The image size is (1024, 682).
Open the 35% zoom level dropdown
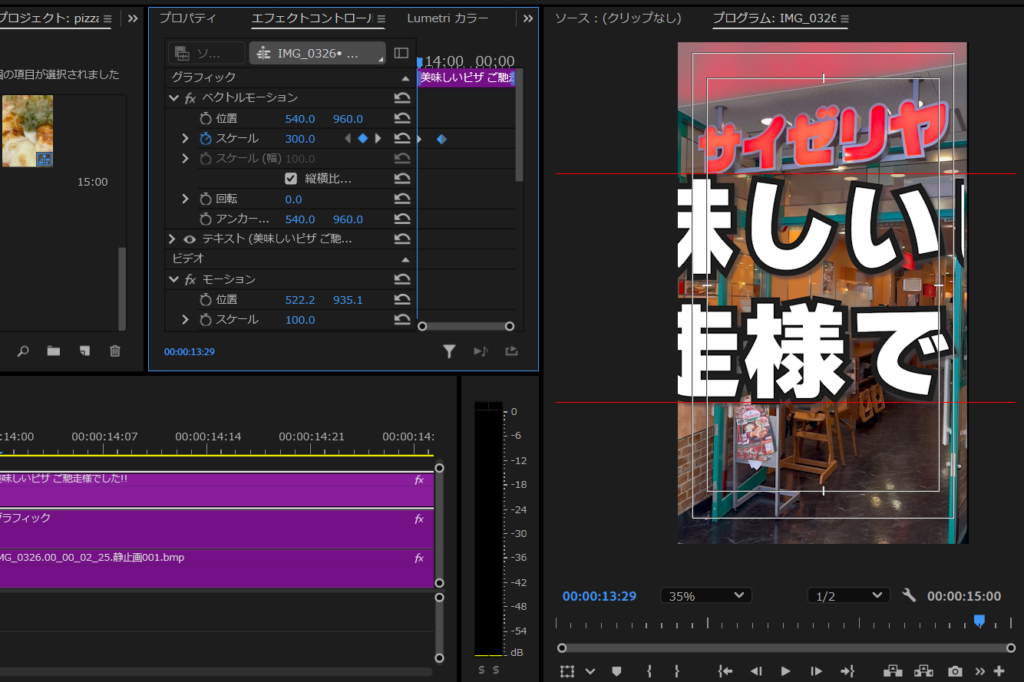click(706, 595)
